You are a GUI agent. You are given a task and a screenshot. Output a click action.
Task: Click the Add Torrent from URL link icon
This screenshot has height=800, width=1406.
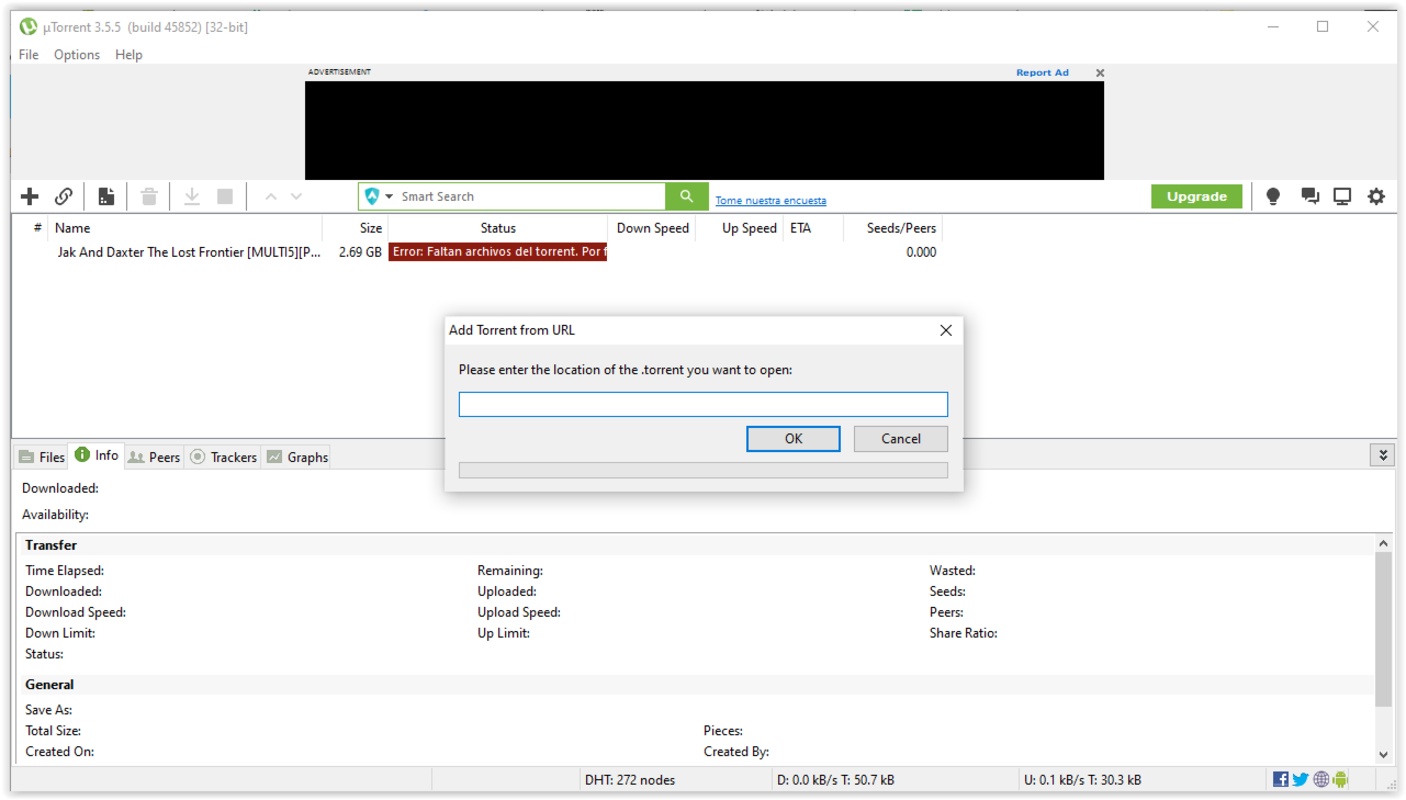[x=63, y=197]
